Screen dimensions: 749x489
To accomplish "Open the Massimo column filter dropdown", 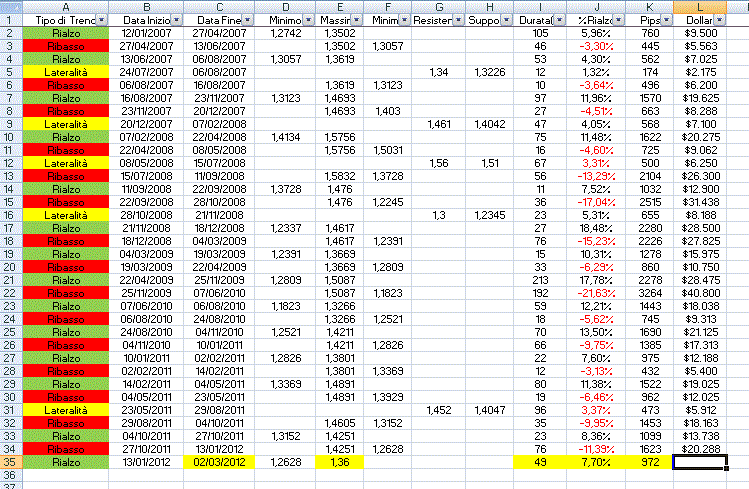I will [357, 20].
